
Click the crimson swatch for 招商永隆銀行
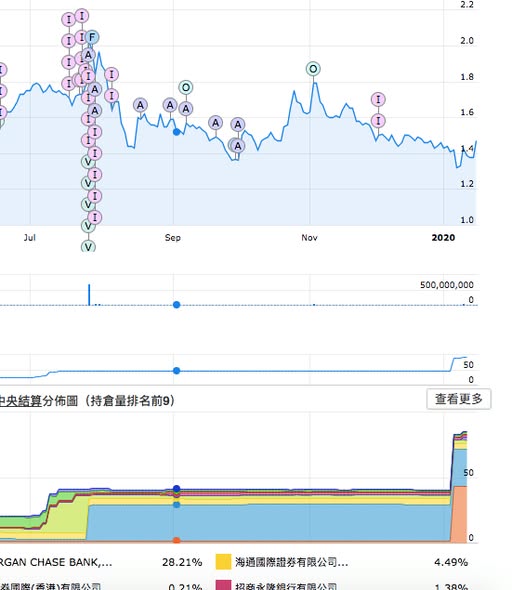(223, 585)
